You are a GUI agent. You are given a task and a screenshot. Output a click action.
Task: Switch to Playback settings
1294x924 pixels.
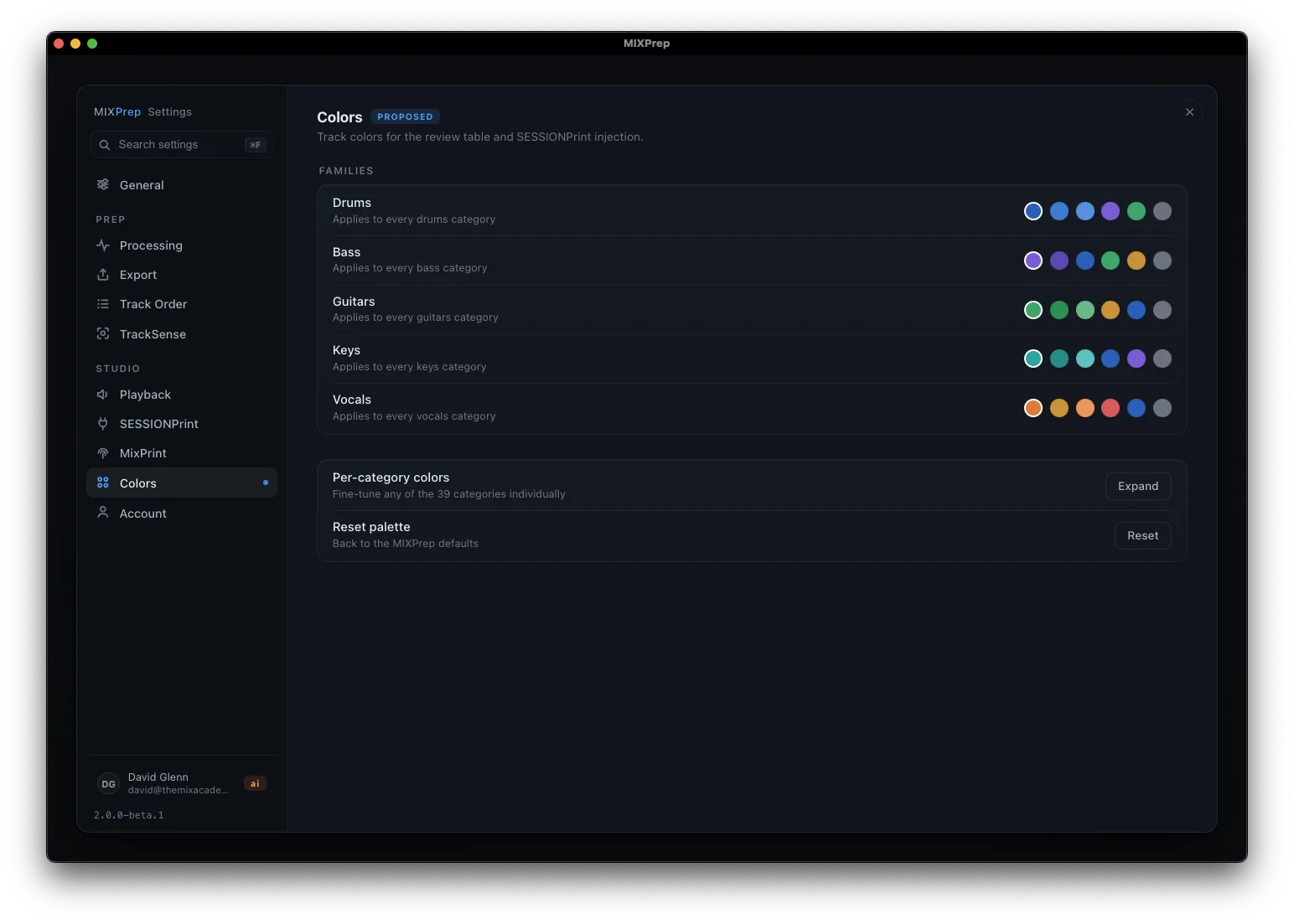click(182, 395)
